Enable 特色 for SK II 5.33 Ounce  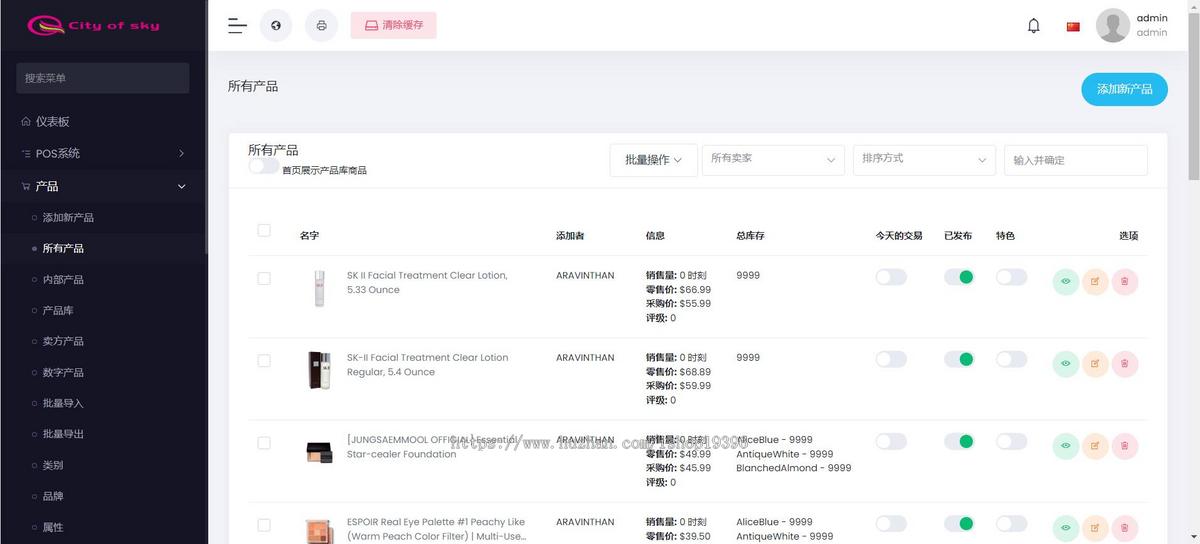1011,277
